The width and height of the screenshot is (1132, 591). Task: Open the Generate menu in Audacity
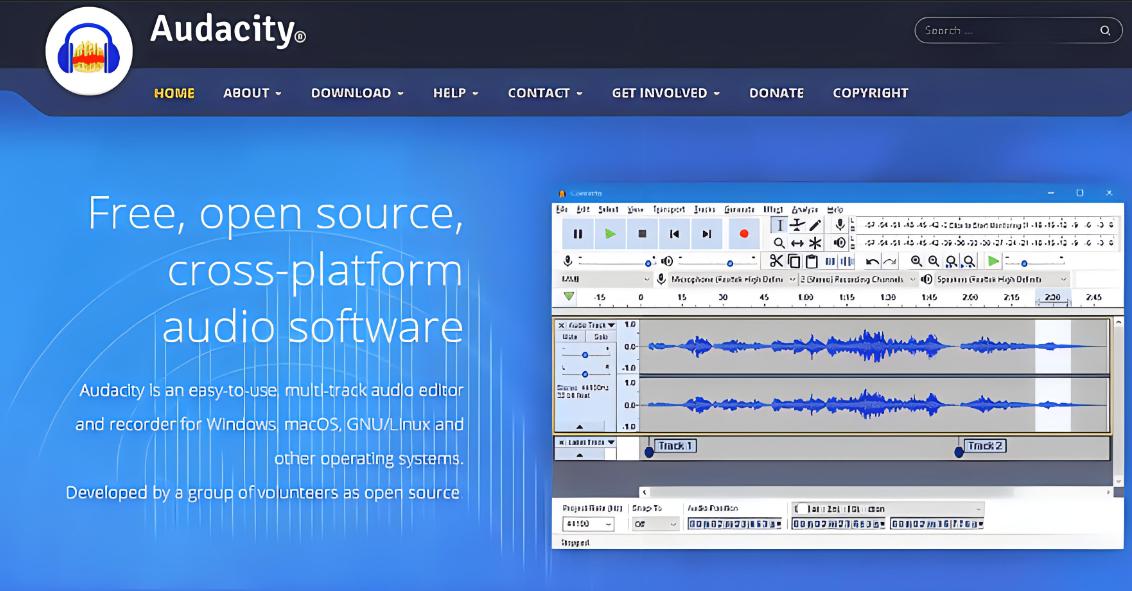point(739,209)
